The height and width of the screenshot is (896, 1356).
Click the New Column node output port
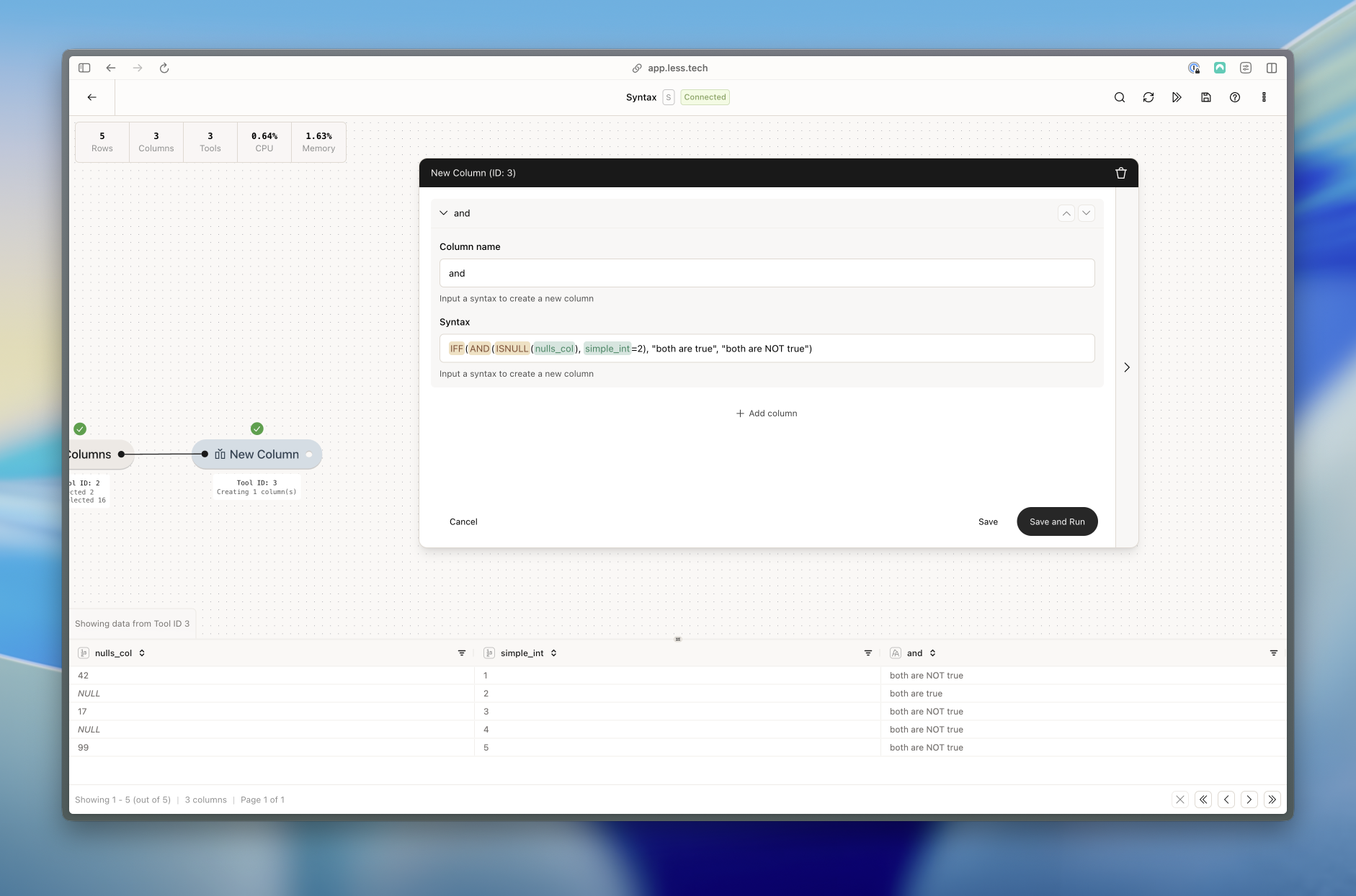click(x=309, y=454)
